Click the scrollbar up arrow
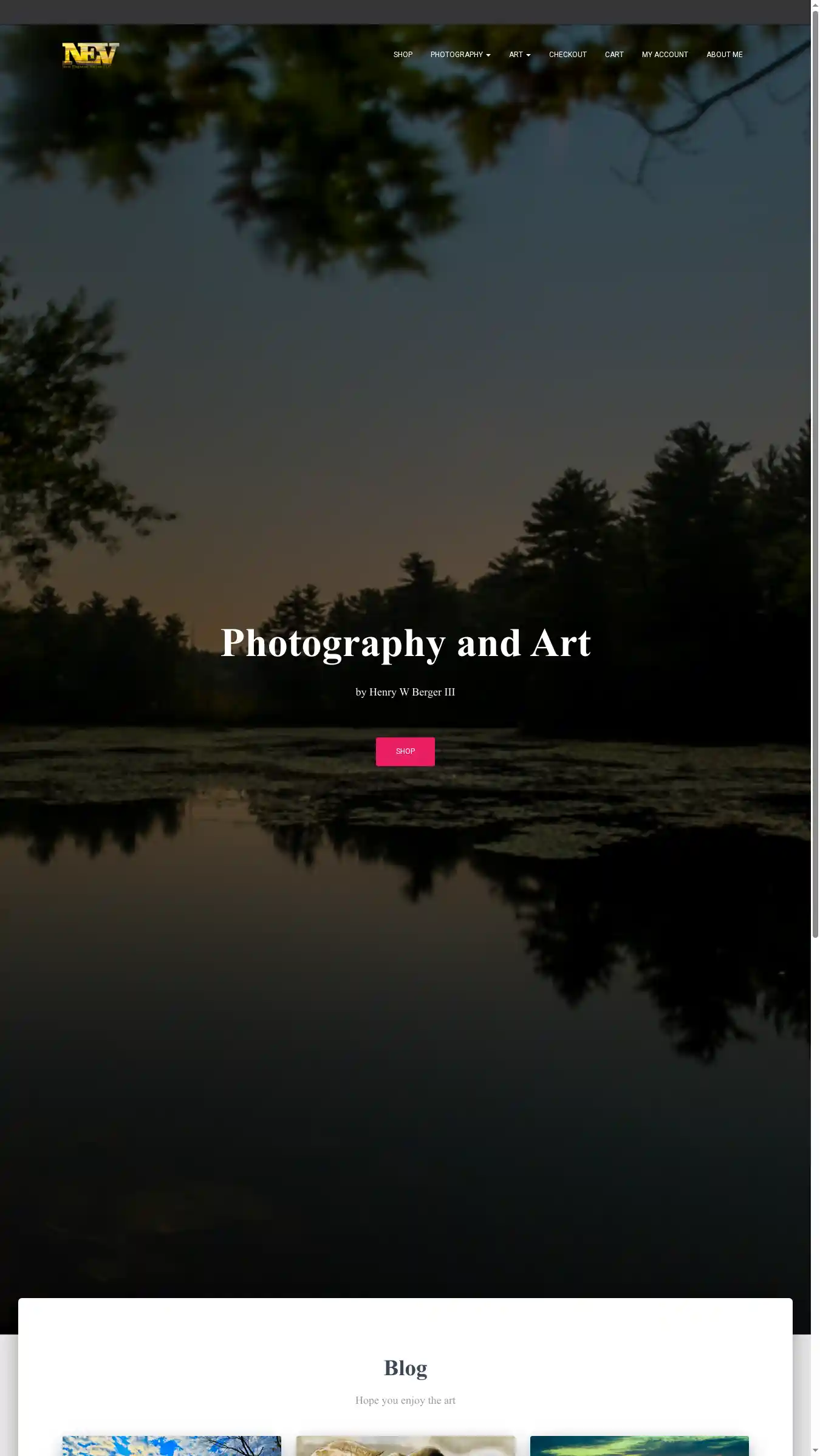Viewport: 820px width, 1456px height. (815, 4)
